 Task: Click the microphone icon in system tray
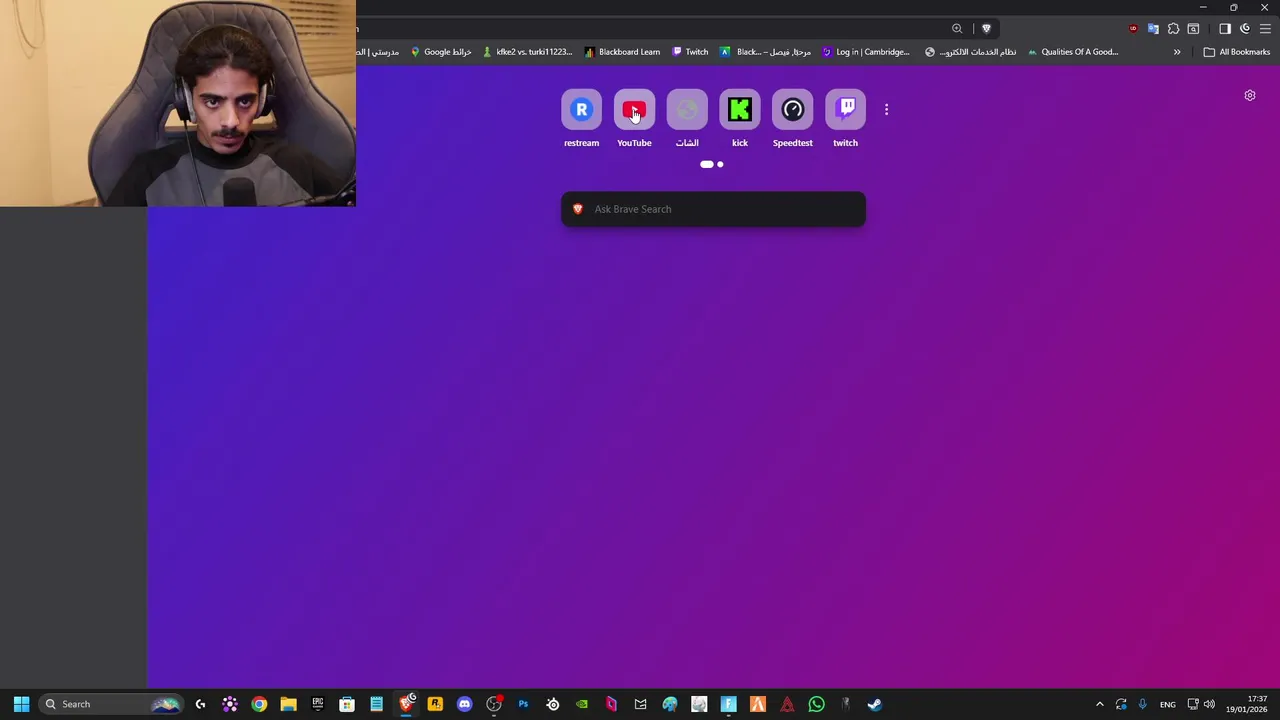point(1142,704)
